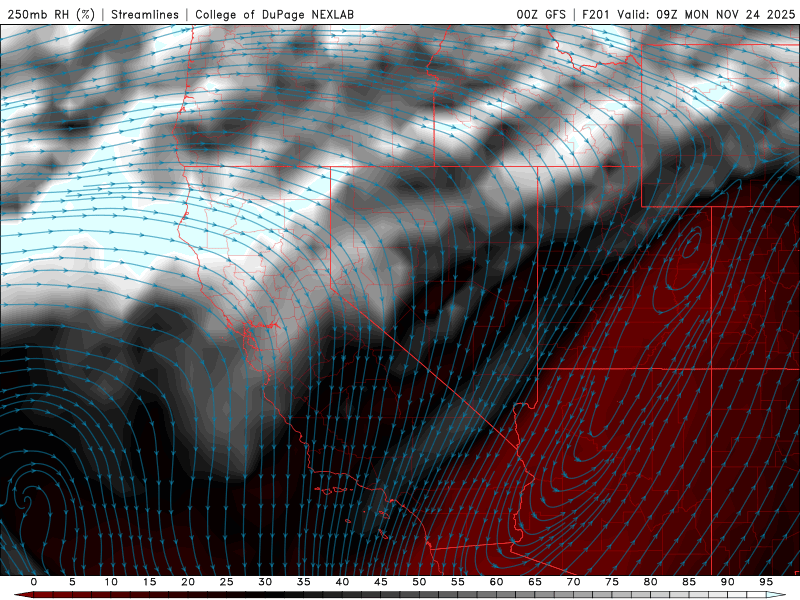Click the "00Z GFS" model run label

tap(541, 14)
